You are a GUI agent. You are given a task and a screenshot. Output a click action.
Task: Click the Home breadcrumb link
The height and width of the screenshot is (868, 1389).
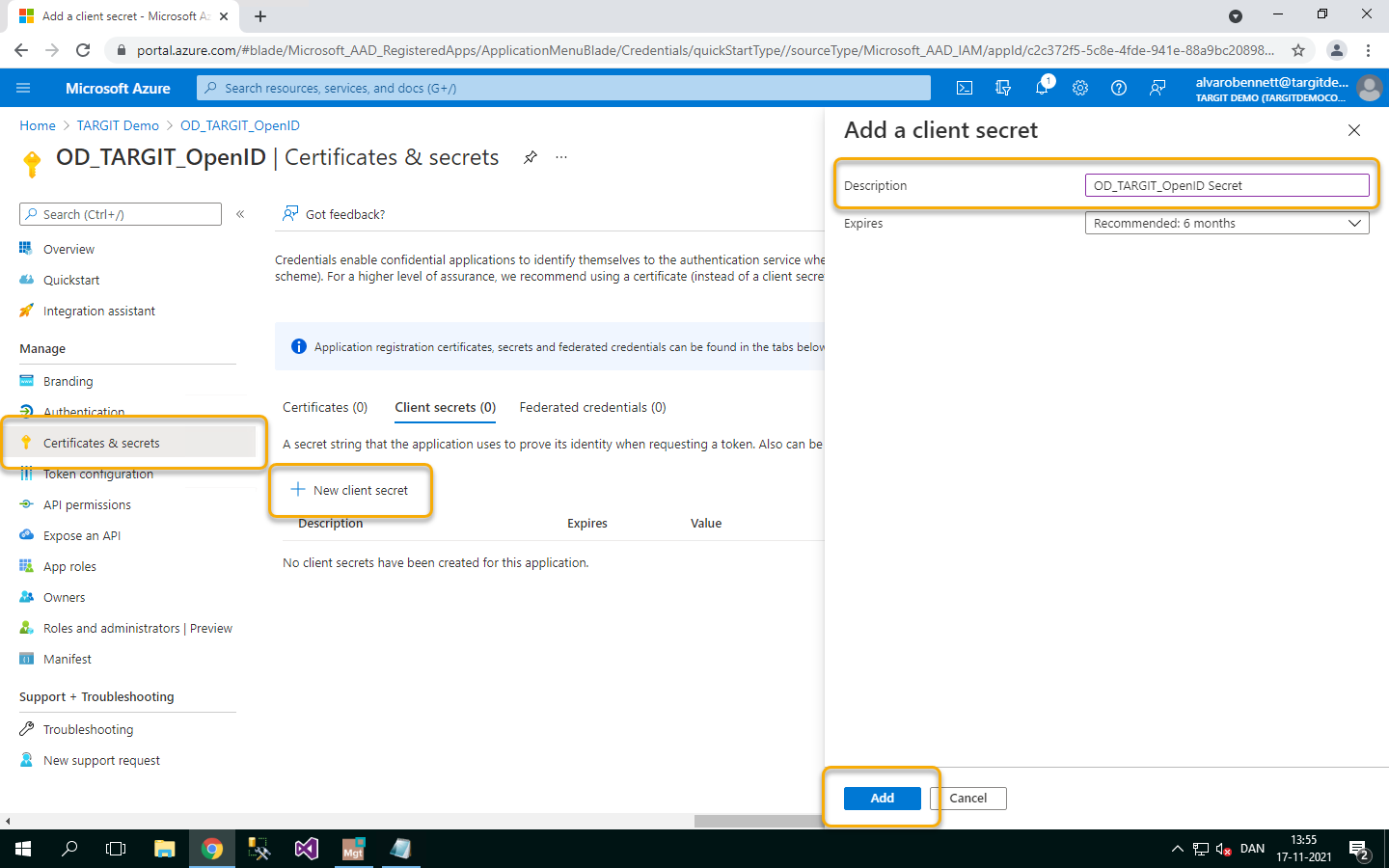coord(38,125)
